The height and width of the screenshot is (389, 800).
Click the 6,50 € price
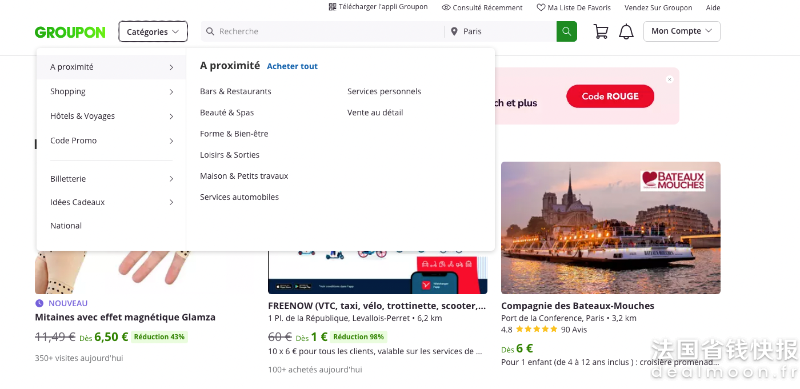[x=111, y=337]
